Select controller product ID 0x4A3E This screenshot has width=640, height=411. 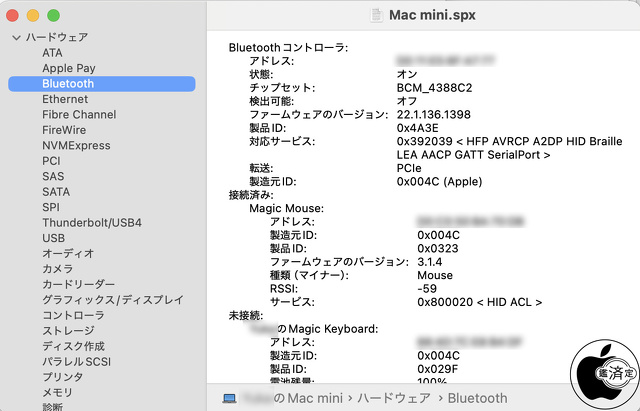(x=418, y=128)
